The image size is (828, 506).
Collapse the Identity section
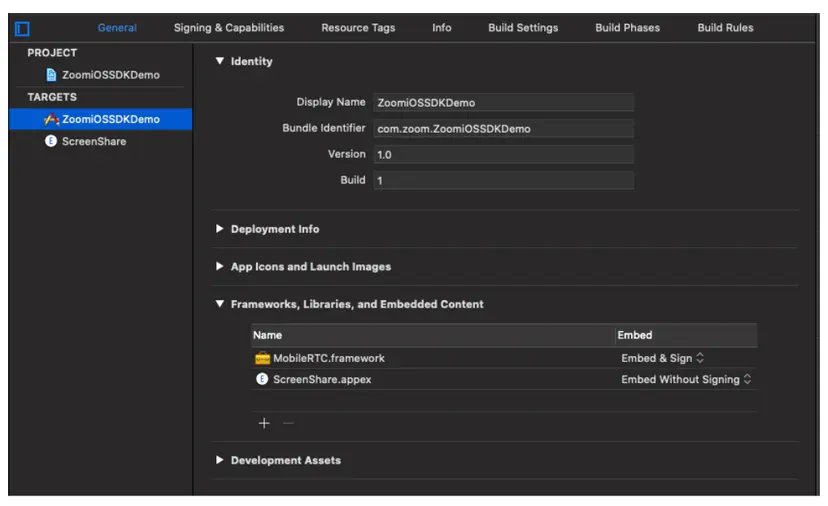[220, 62]
